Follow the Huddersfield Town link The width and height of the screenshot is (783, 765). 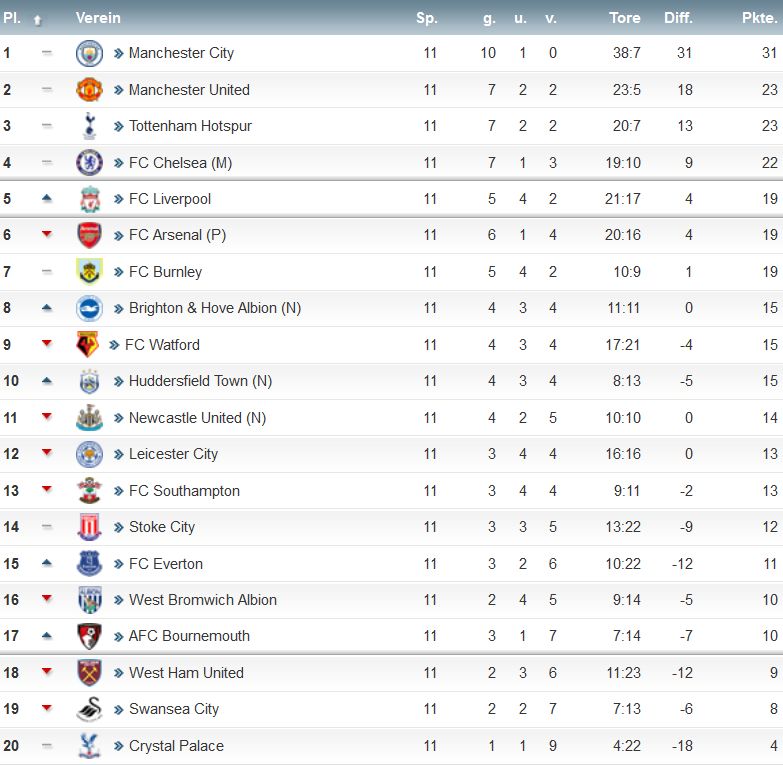point(200,381)
